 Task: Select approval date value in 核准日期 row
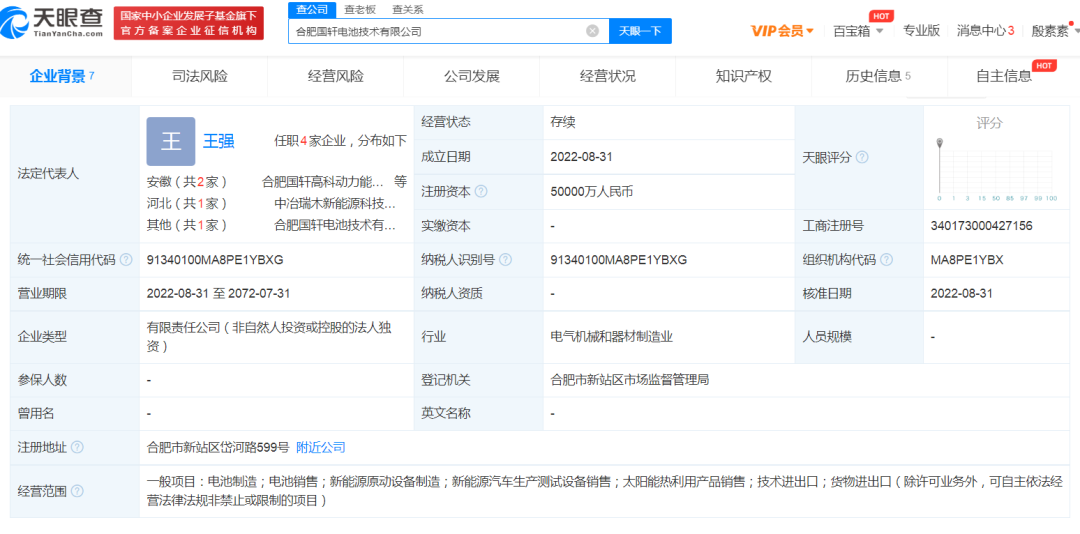click(961, 294)
